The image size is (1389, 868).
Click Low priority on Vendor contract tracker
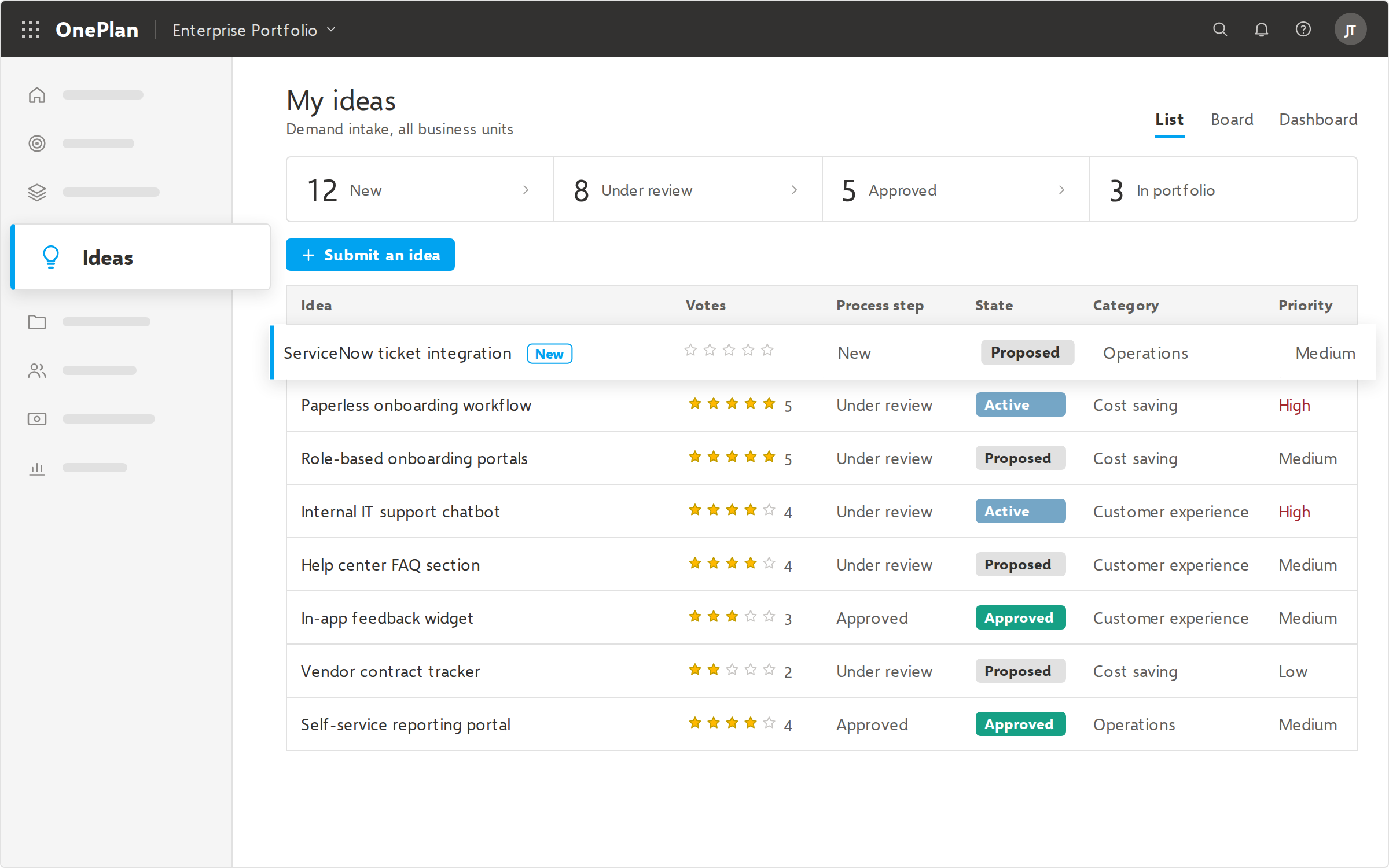(x=1293, y=671)
